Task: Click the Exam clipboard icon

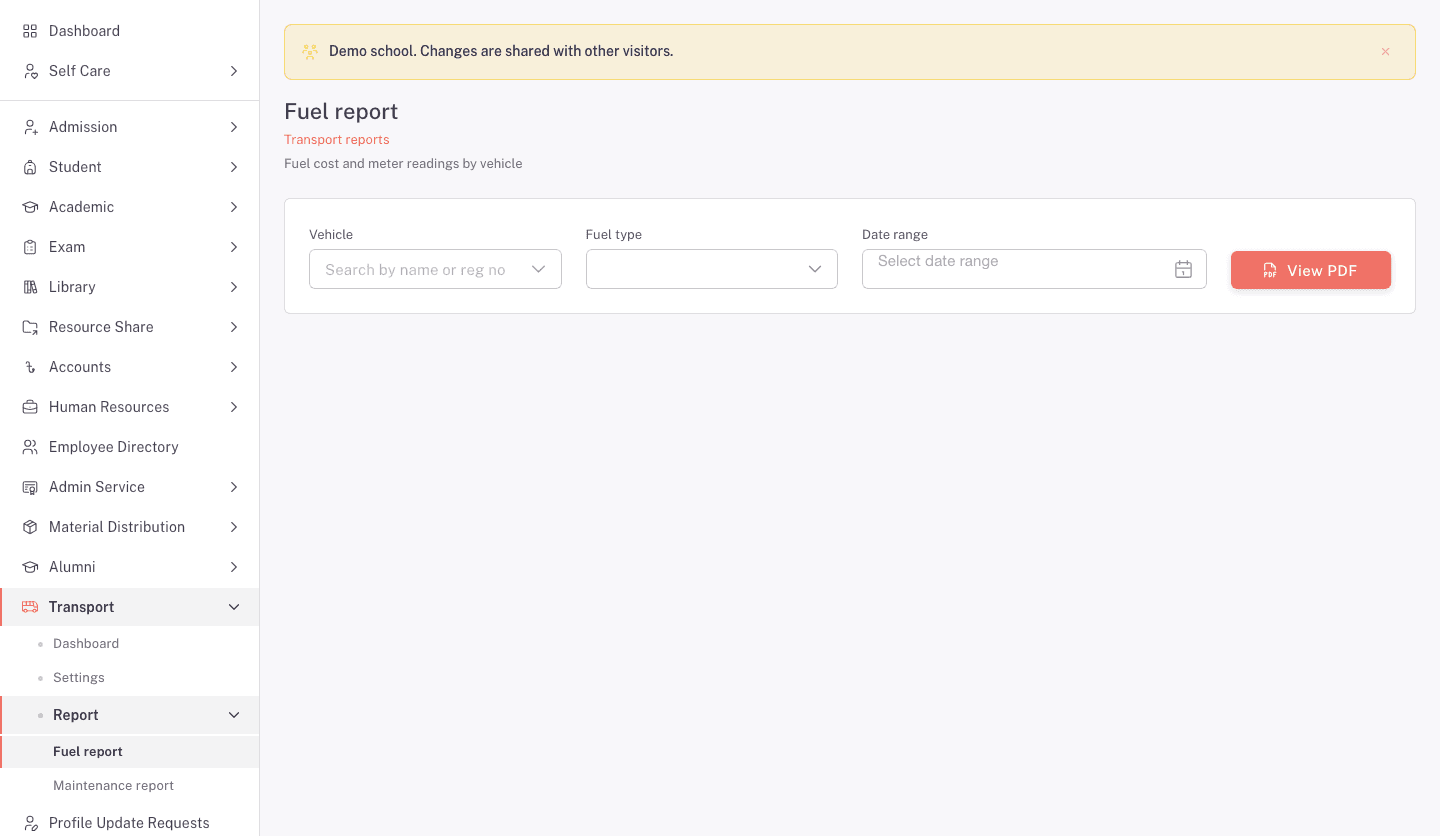Action: tap(30, 247)
